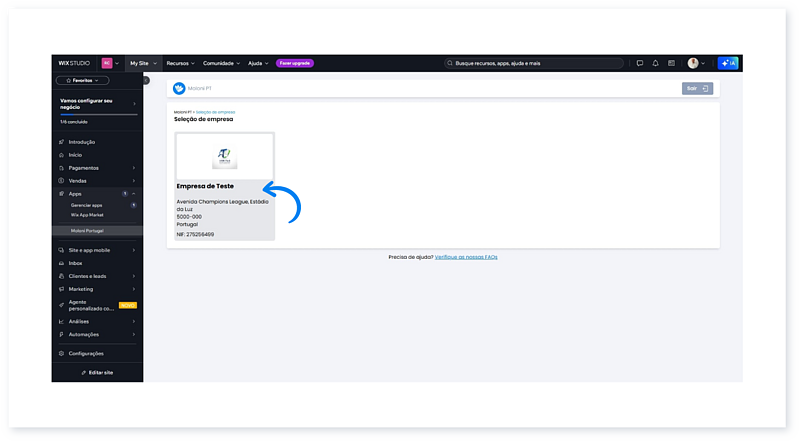The height and width of the screenshot is (442, 800).
Task: Open the Recursos menu
Action: pyautogui.click(x=180, y=63)
